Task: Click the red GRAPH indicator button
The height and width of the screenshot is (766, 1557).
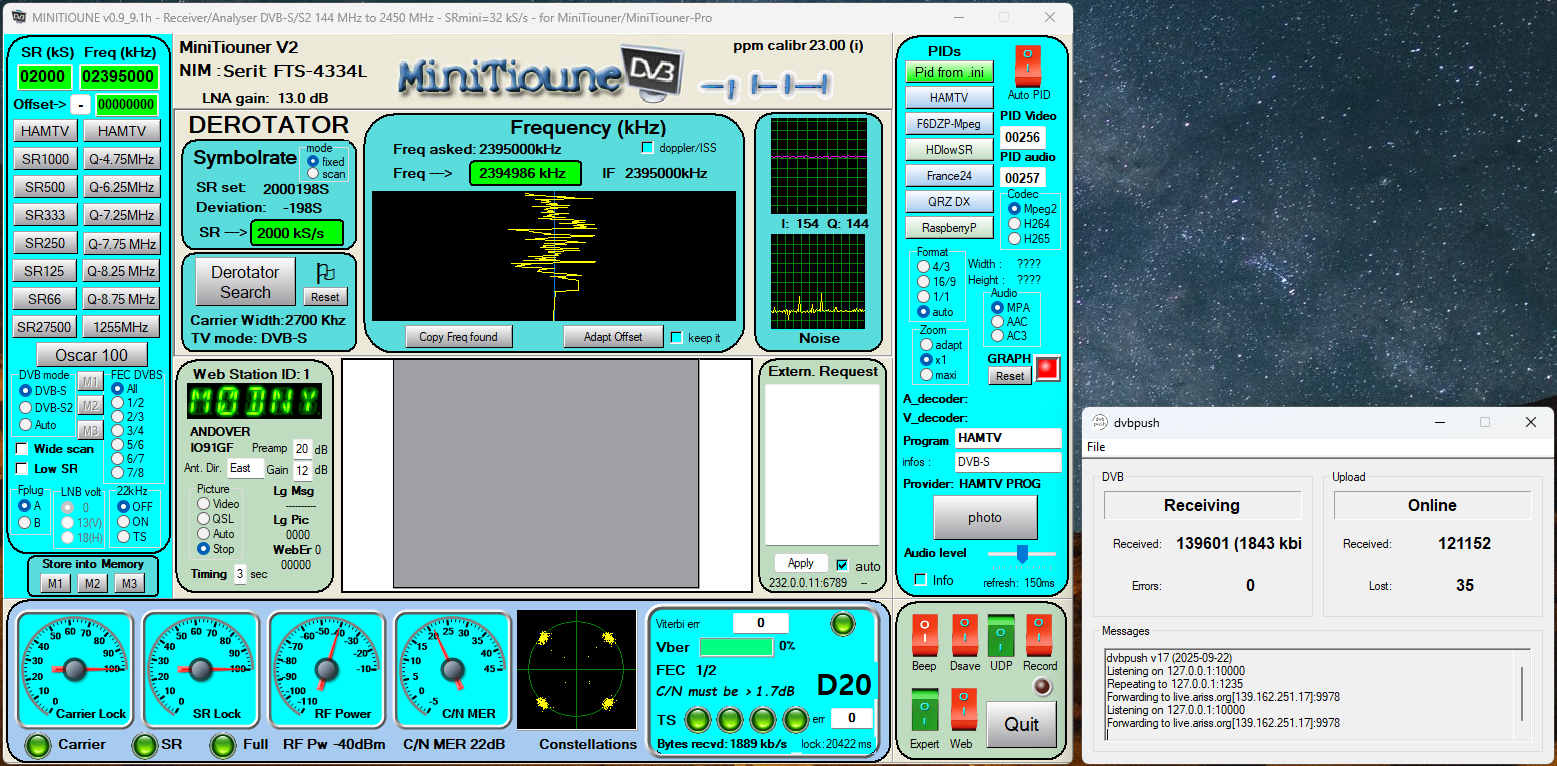Action: point(1047,368)
